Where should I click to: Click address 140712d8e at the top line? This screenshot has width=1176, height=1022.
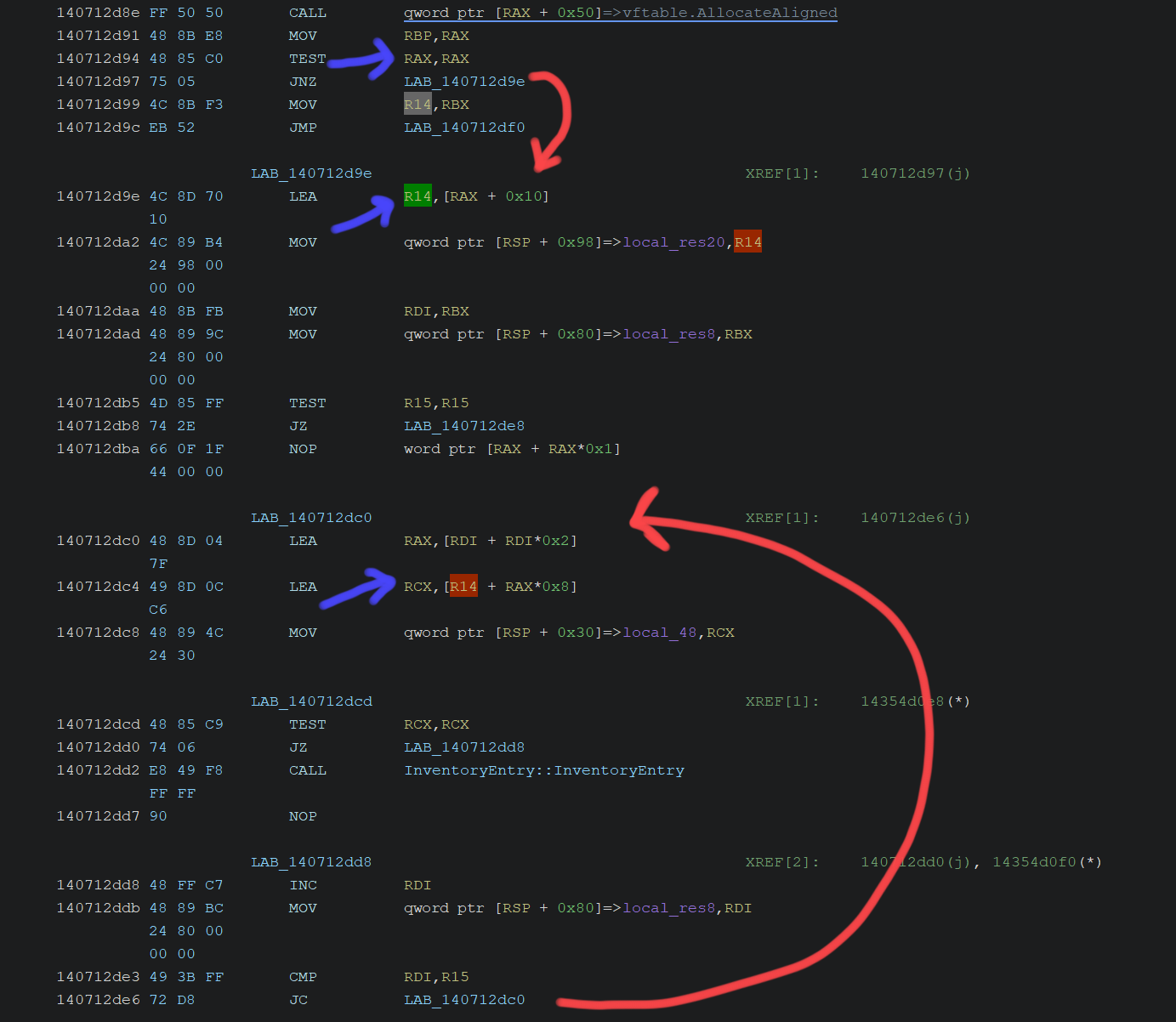tap(98, 13)
